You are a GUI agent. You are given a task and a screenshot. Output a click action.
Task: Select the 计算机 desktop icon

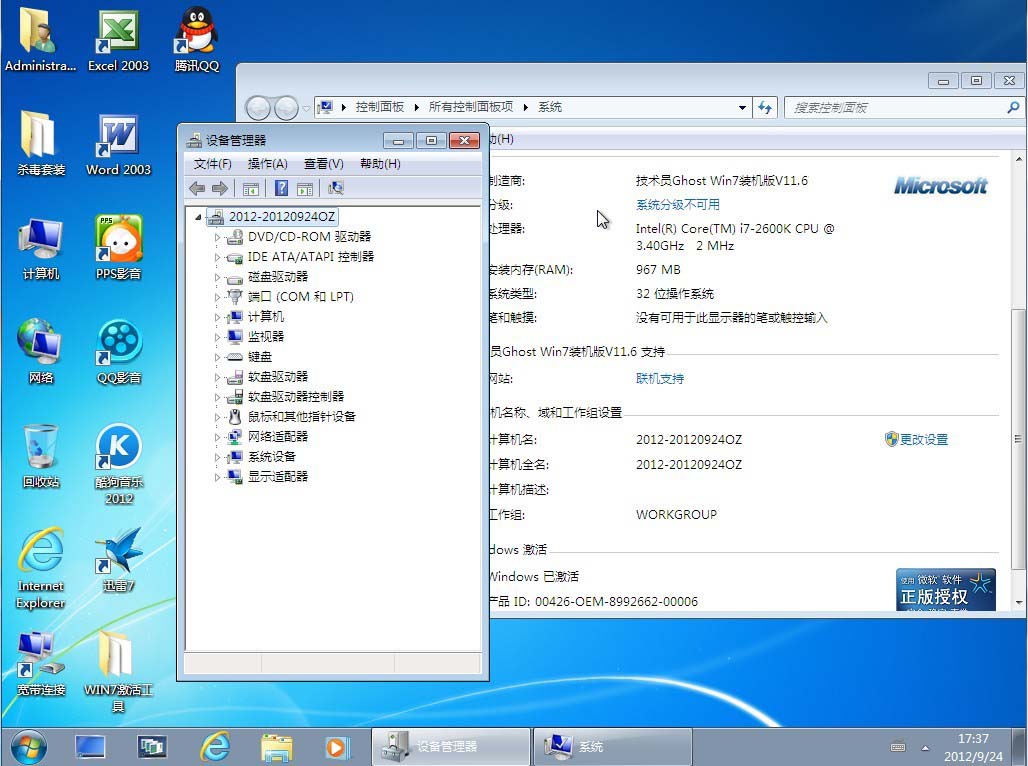[x=41, y=247]
